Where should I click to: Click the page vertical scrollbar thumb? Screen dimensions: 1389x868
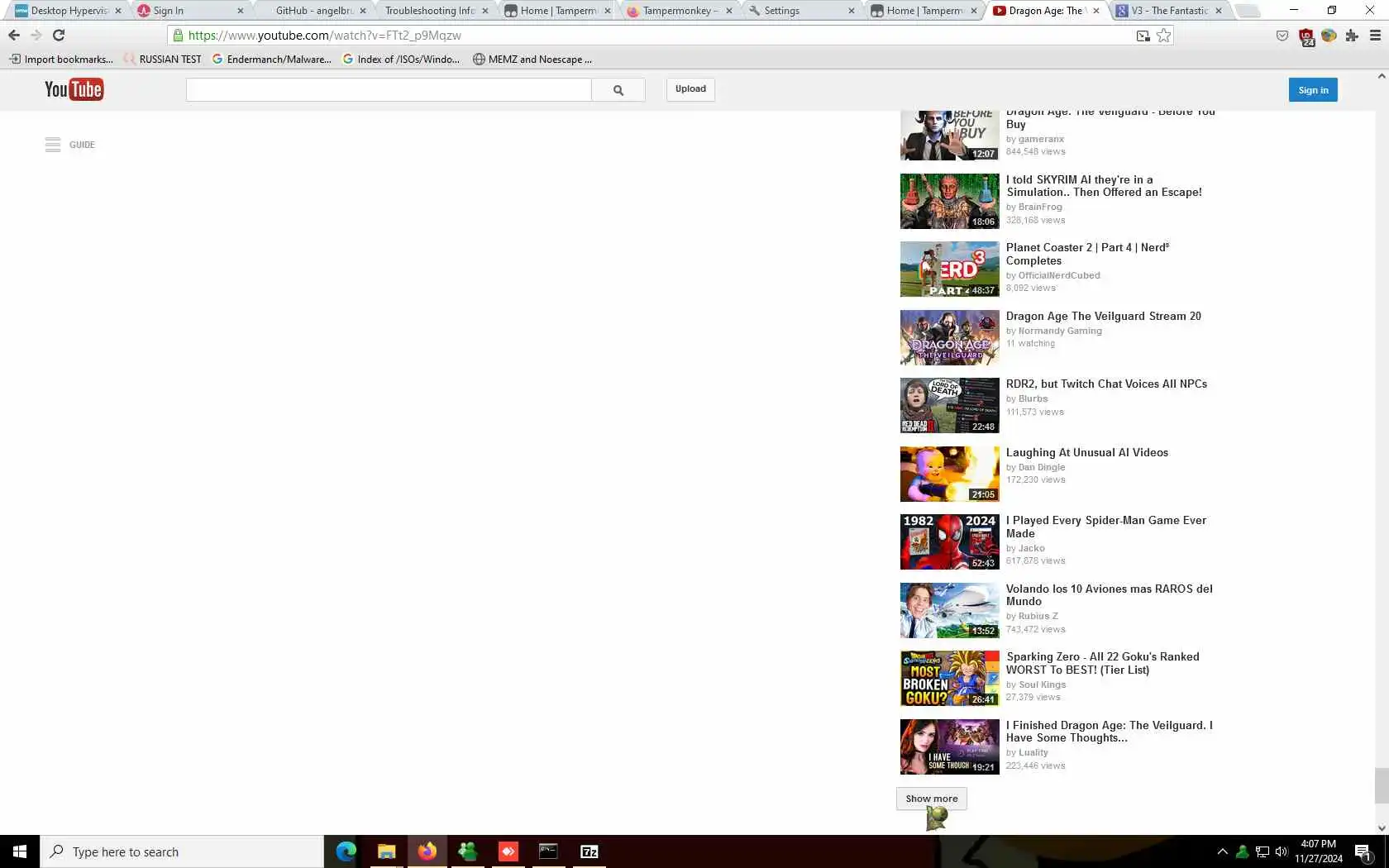click(1382, 785)
